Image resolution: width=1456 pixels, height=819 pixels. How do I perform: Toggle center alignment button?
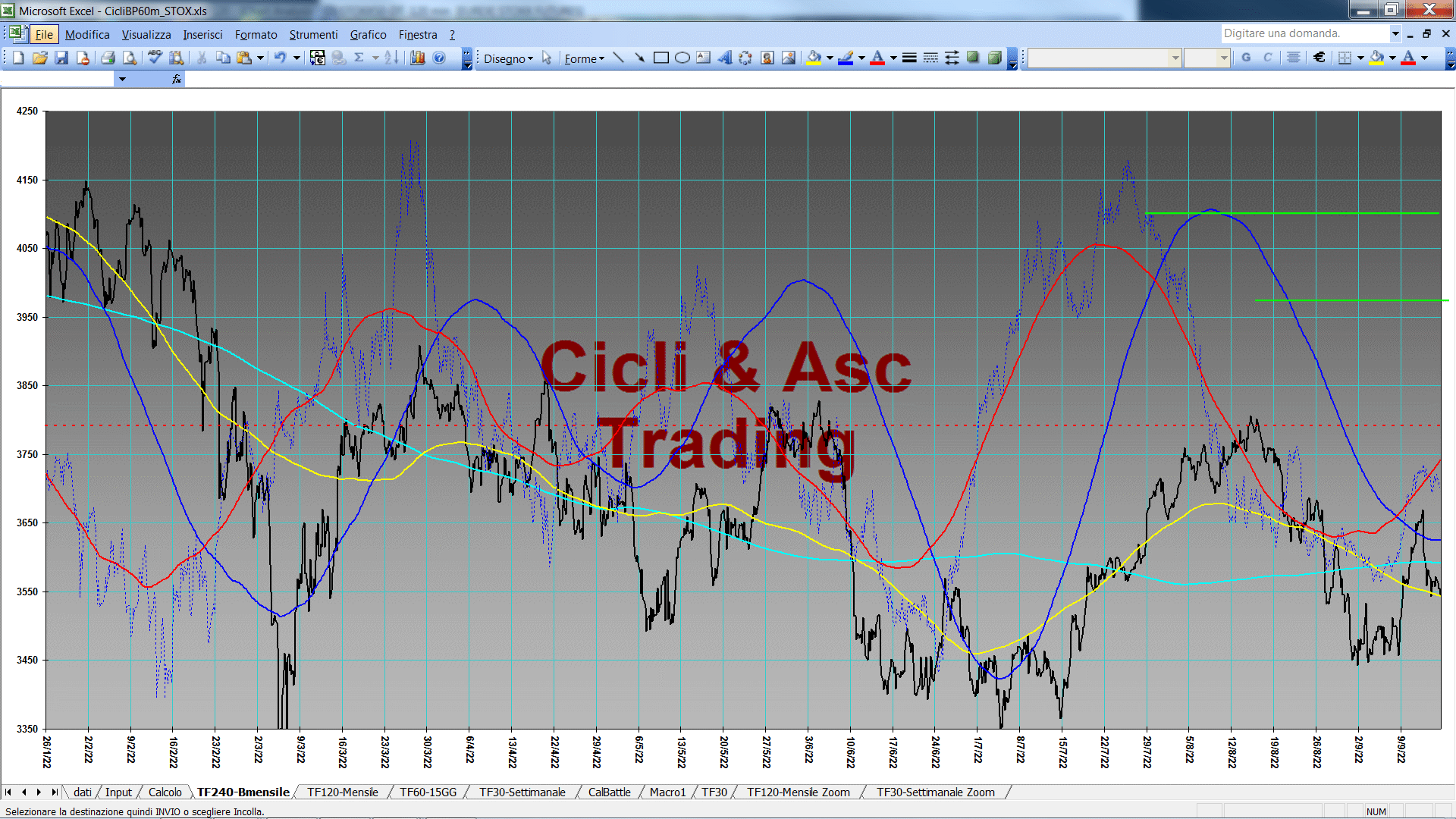(x=1294, y=58)
